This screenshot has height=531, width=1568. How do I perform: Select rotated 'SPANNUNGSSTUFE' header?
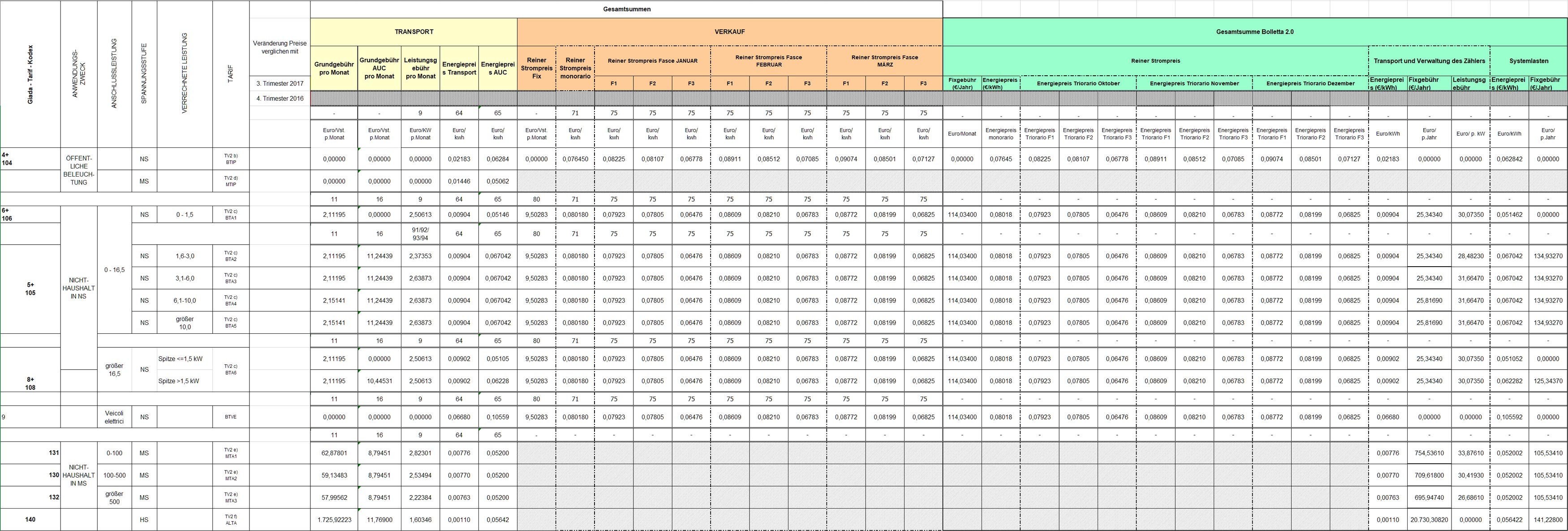tap(144, 73)
